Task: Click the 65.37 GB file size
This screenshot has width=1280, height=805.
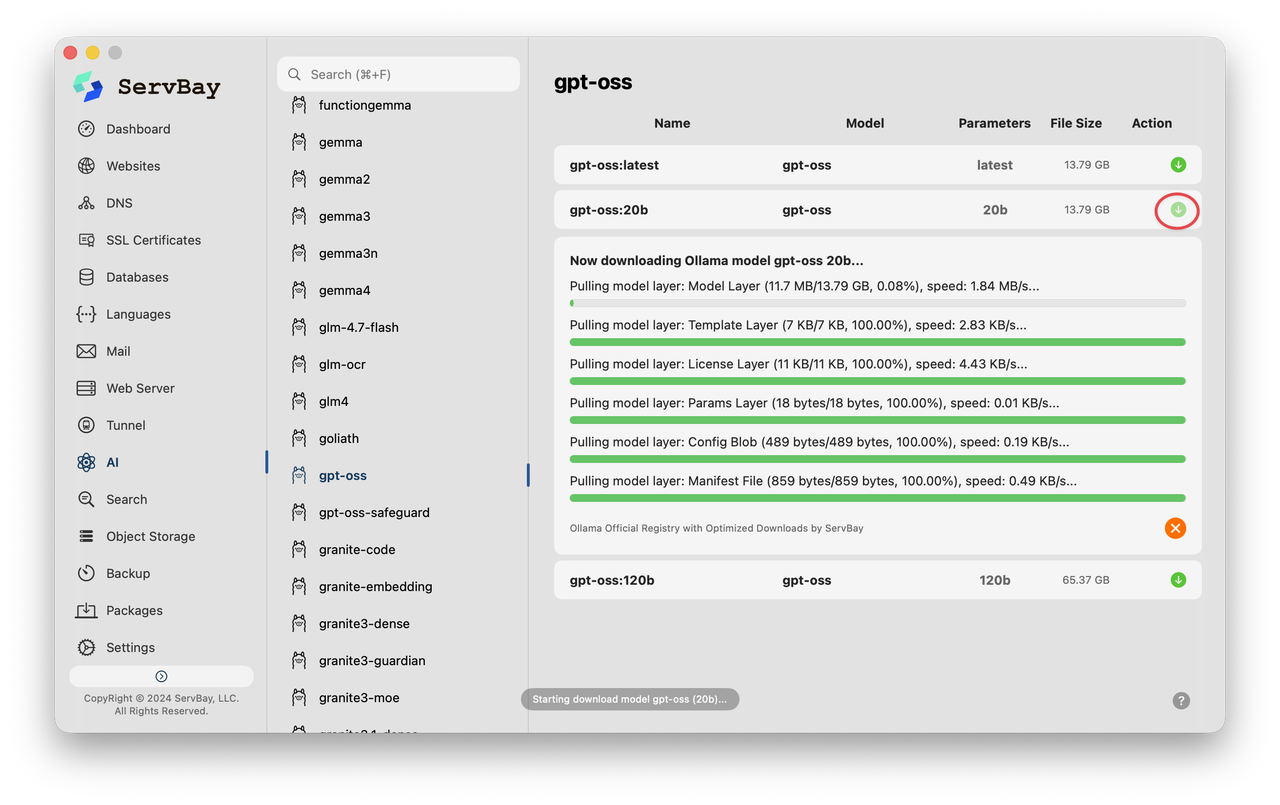Action: tap(1086, 580)
